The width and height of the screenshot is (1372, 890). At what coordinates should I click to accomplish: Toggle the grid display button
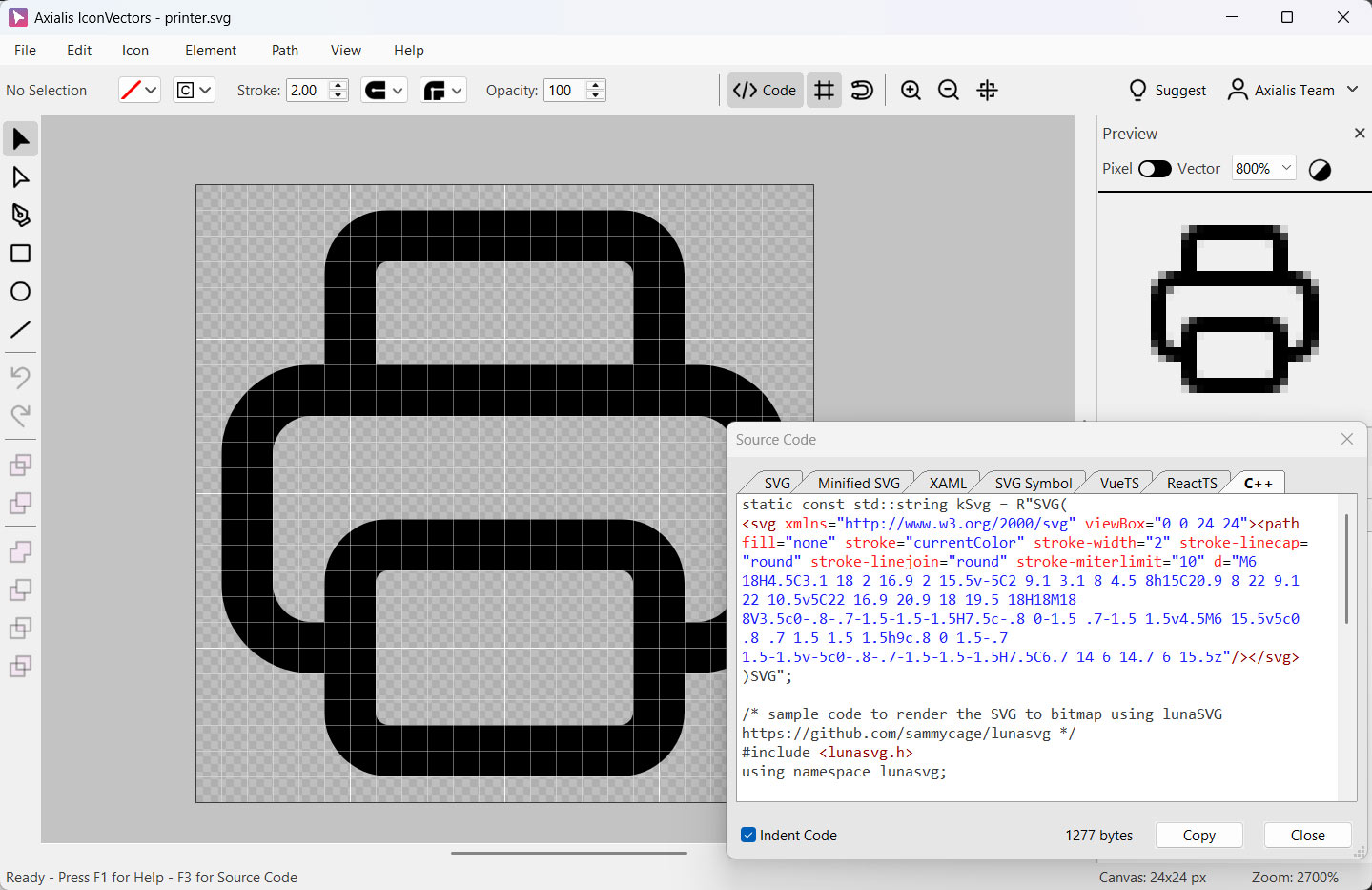(825, 91)
